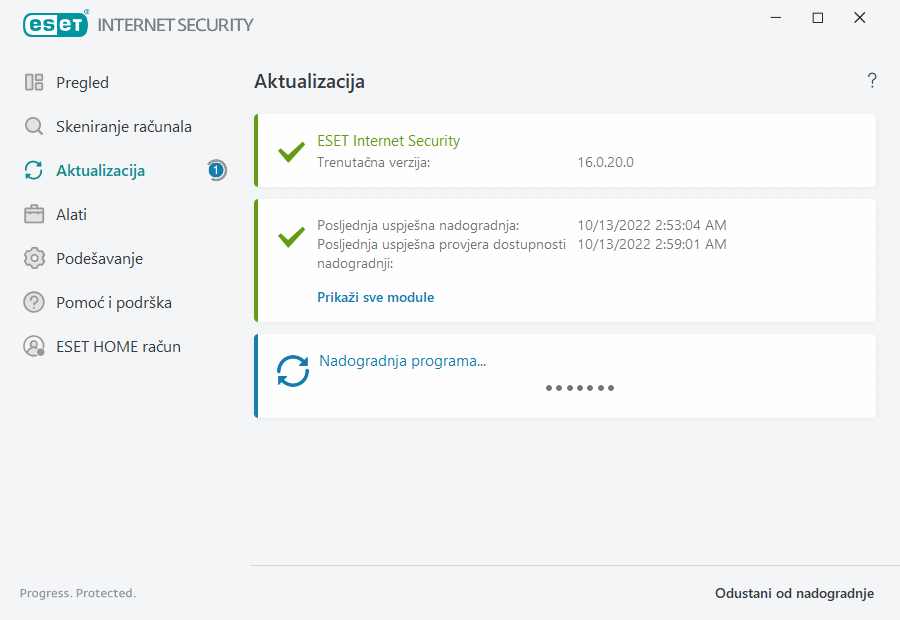Open help via question mark icon
Viewport: 900px width, 620px height.
872,81
